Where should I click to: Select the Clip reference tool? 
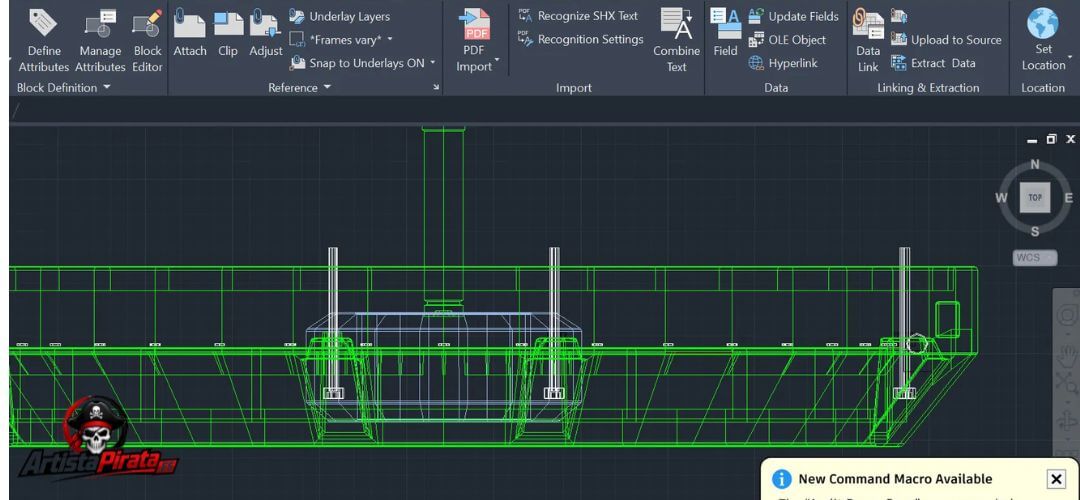pyautogui.click(x=228, y=33)
